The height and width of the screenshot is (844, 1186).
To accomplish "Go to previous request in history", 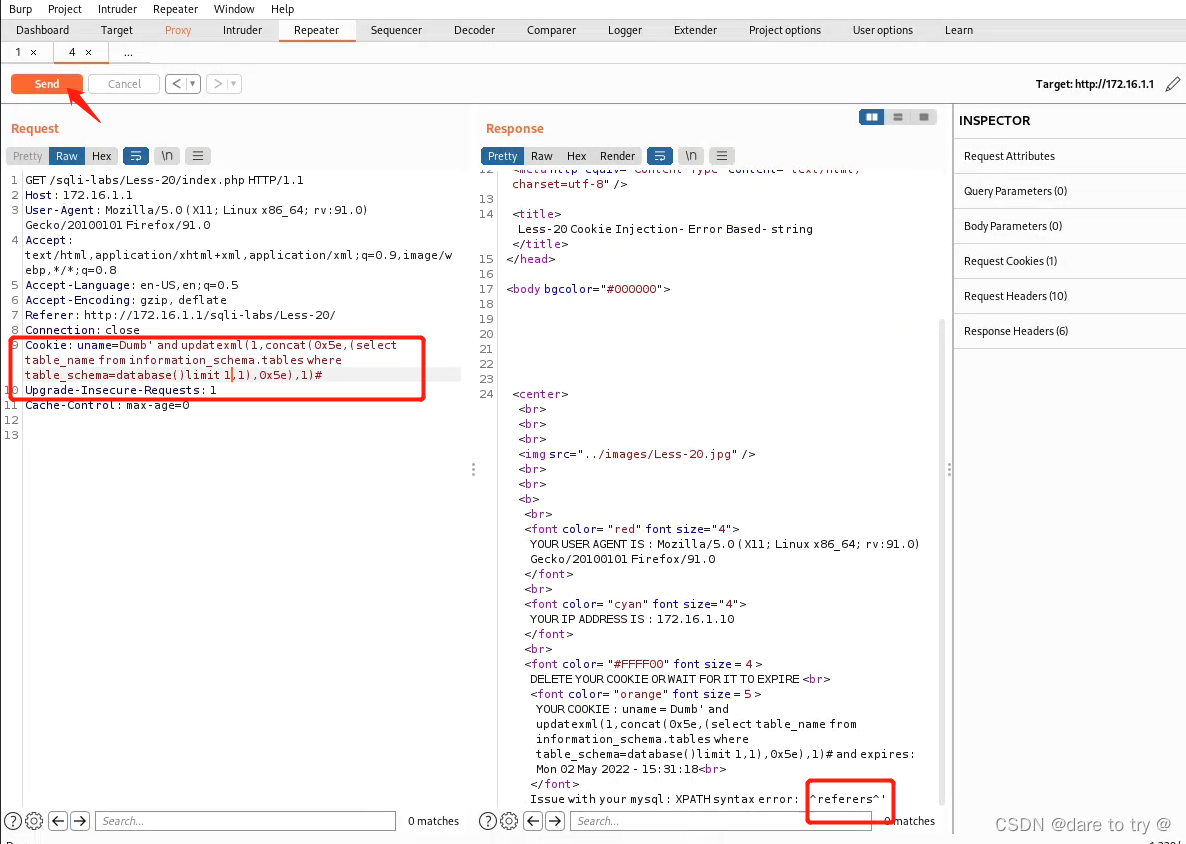I will (176, 84).
